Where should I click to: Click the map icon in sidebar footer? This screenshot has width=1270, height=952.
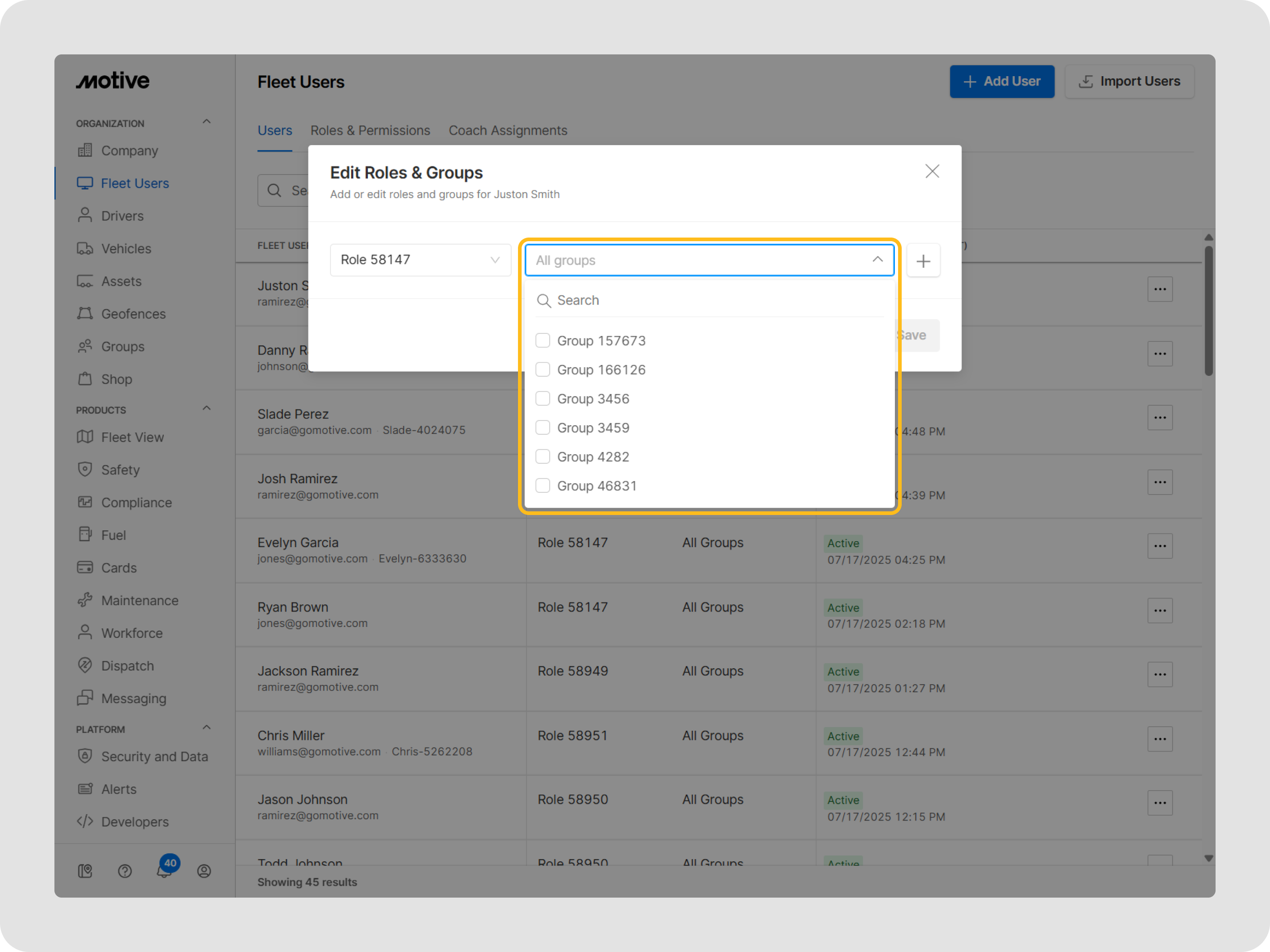[85, 870]
